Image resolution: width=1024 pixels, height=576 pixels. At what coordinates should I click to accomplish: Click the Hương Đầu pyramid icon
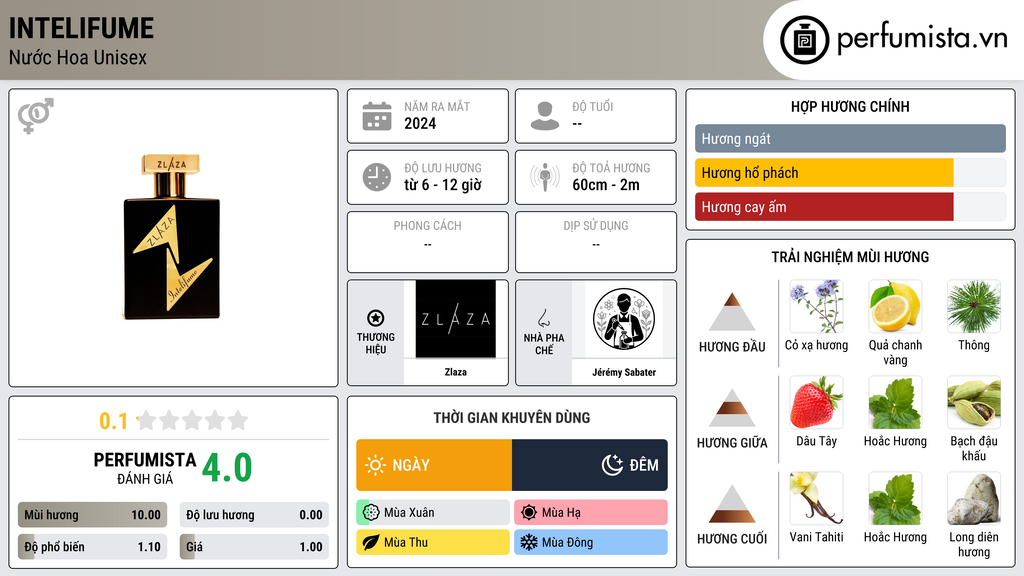pyautogui.click(x=732, y=312)
